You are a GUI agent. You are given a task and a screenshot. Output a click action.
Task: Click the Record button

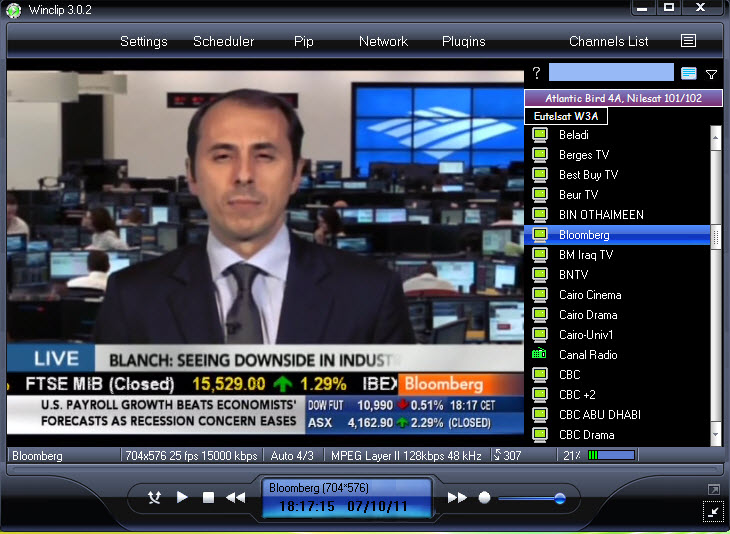point(484,498)
